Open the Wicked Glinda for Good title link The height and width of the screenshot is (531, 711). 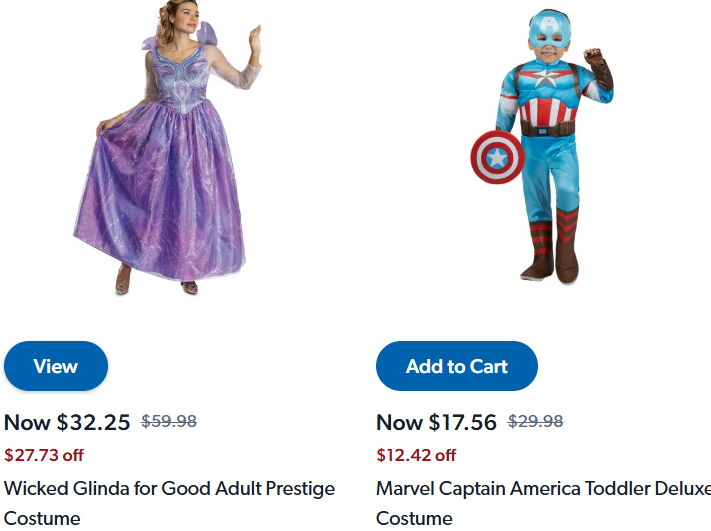pyautogui.click(x=169, y=489)
